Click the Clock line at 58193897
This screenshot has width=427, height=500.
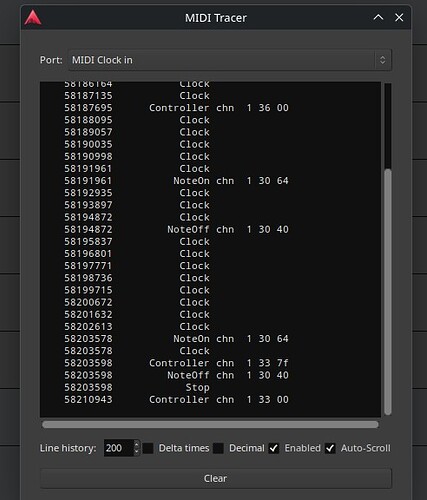point(137,205)
